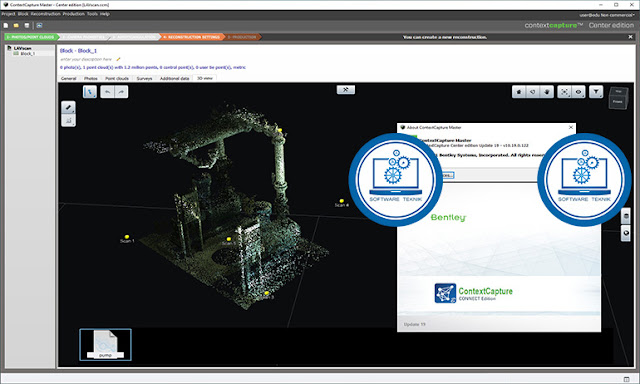
Task: Select the LAVscan project in the tree
Action: [22, 48]
